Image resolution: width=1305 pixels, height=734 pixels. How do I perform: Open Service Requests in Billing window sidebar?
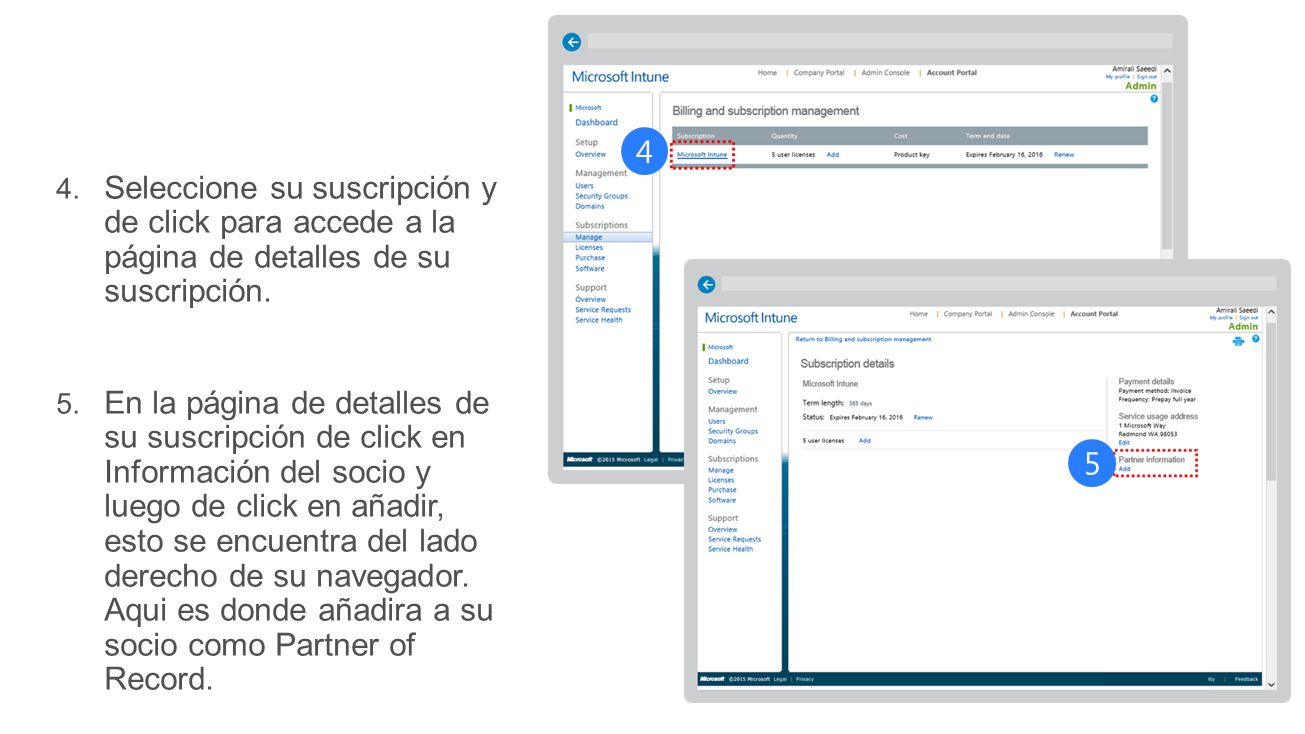pyautogui.click(x=603, y=310)
